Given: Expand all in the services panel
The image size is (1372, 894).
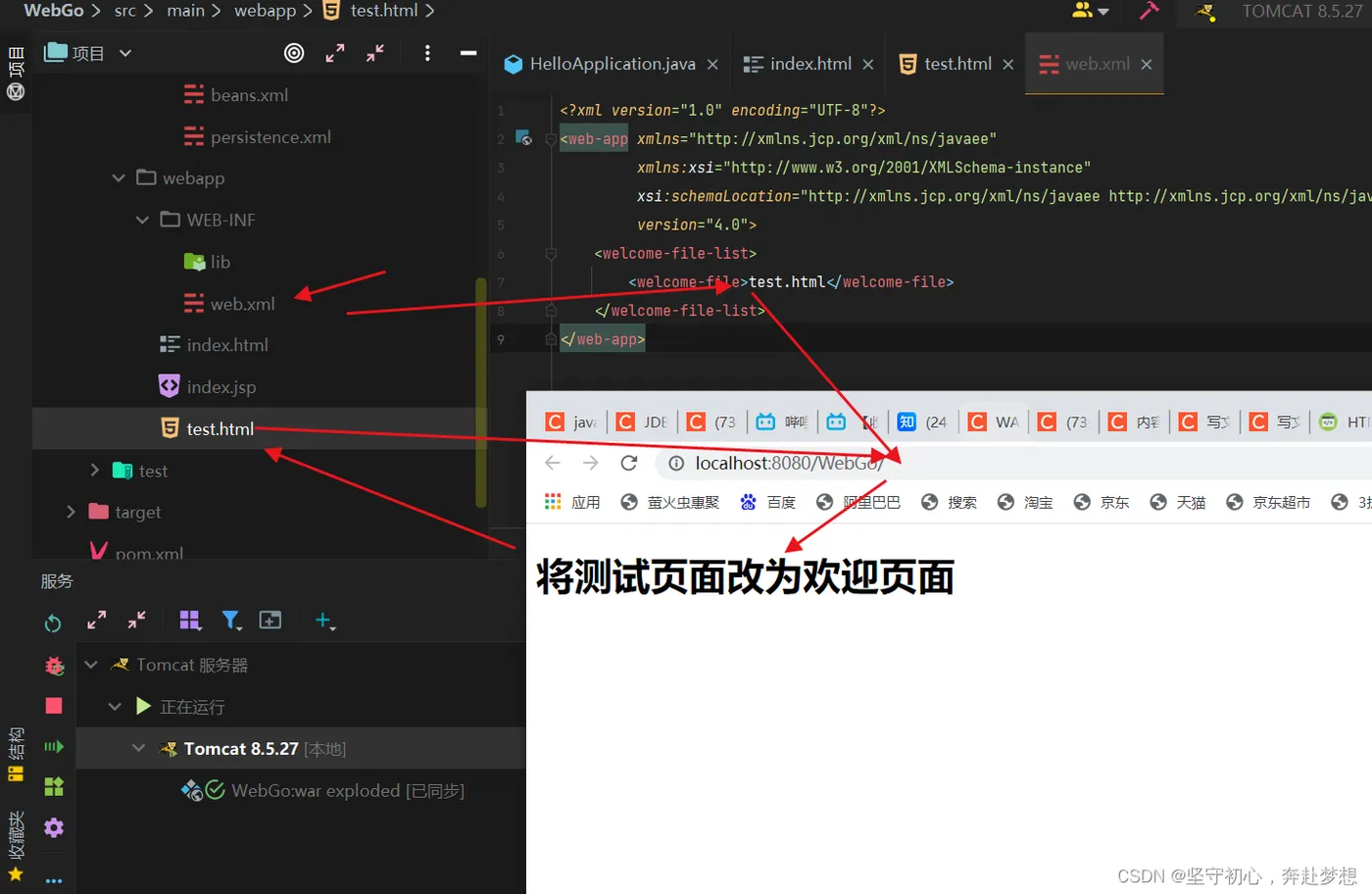Looking at the screenshot, I should [96, 621].
